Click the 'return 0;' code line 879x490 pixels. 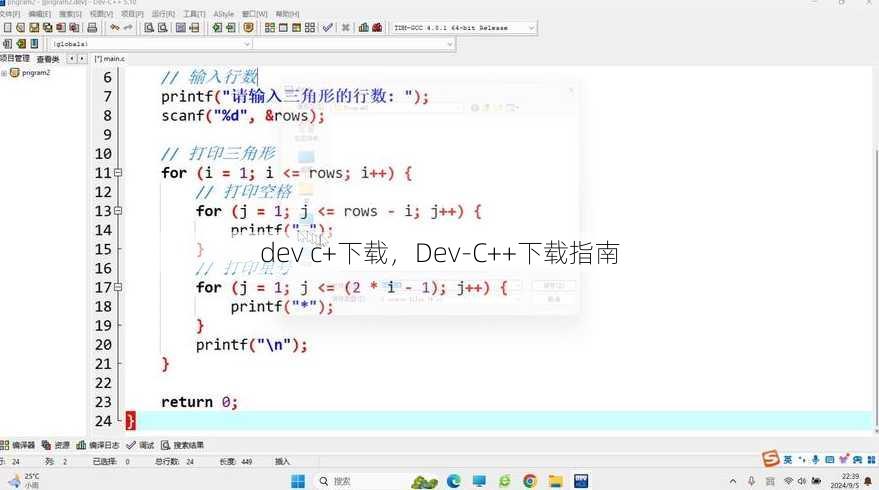click(x=200, y=402)
